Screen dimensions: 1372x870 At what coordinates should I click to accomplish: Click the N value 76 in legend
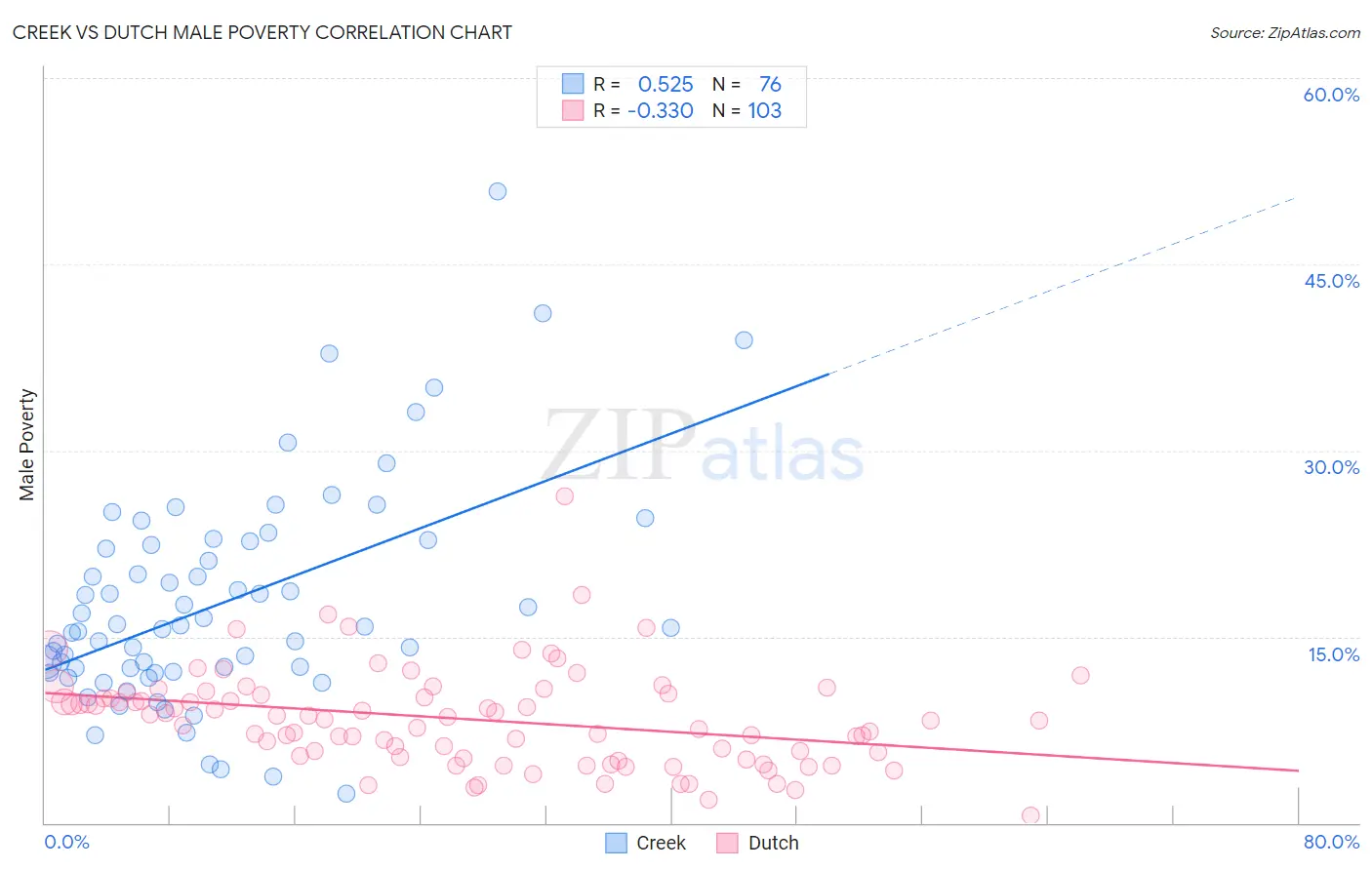click(770, 84)
